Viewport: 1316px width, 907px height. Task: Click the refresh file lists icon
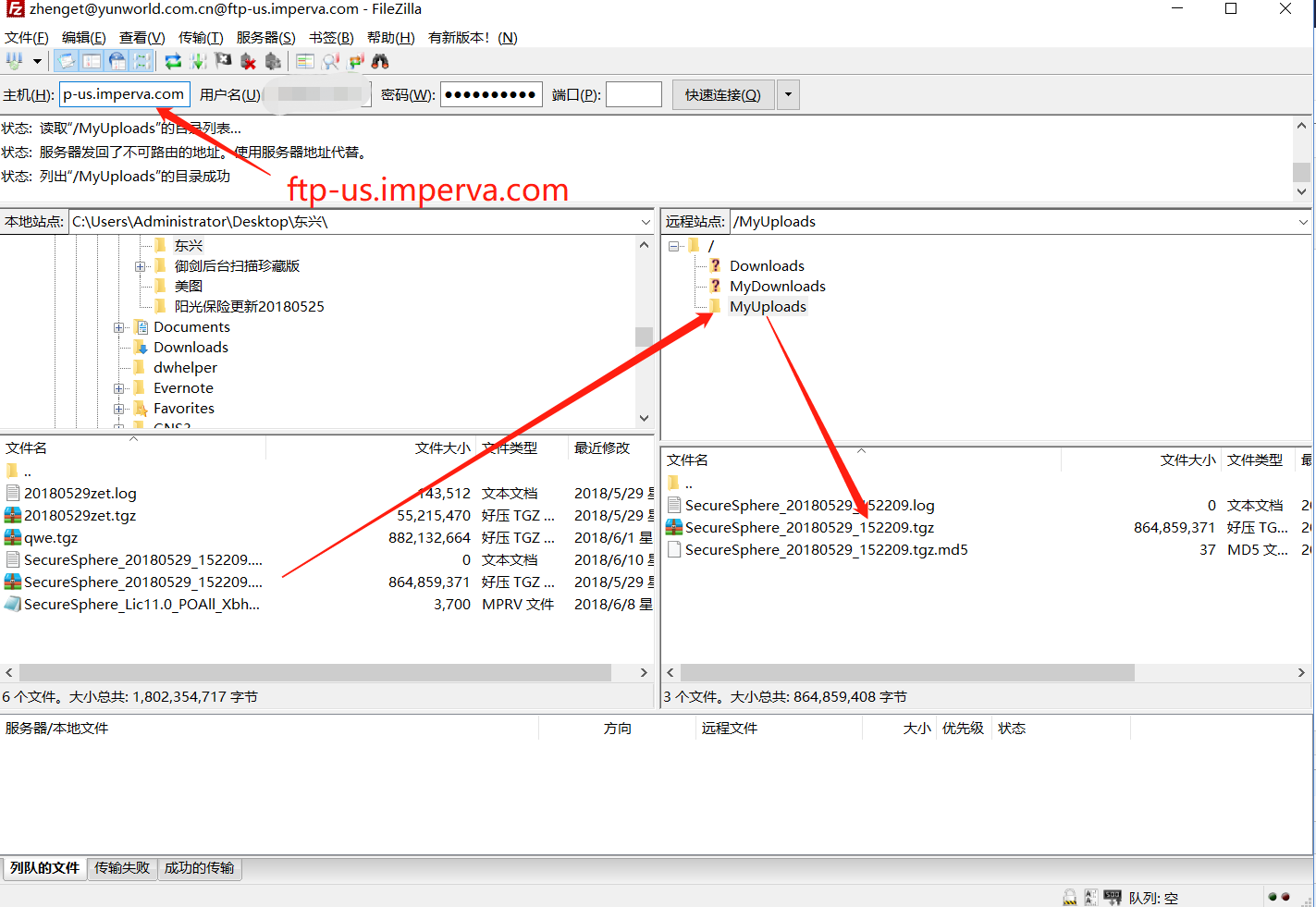pyautogui.click(x=173, y=61)
